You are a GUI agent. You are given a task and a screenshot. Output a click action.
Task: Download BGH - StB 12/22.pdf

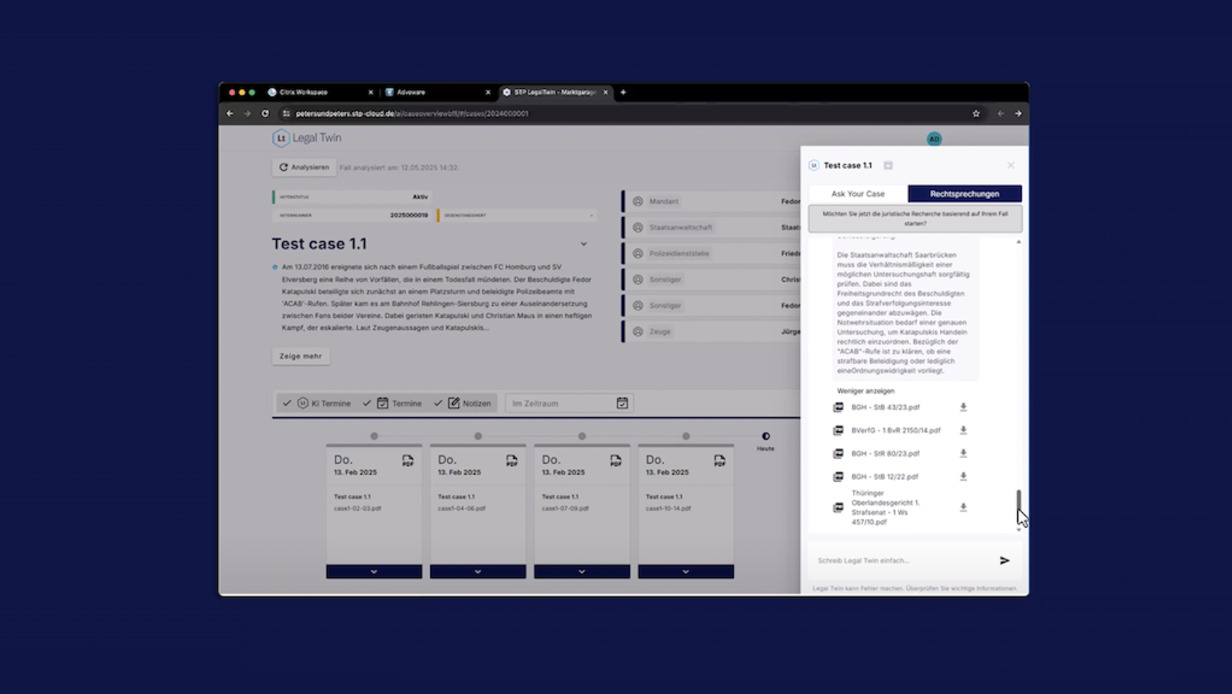coord(963,476)
